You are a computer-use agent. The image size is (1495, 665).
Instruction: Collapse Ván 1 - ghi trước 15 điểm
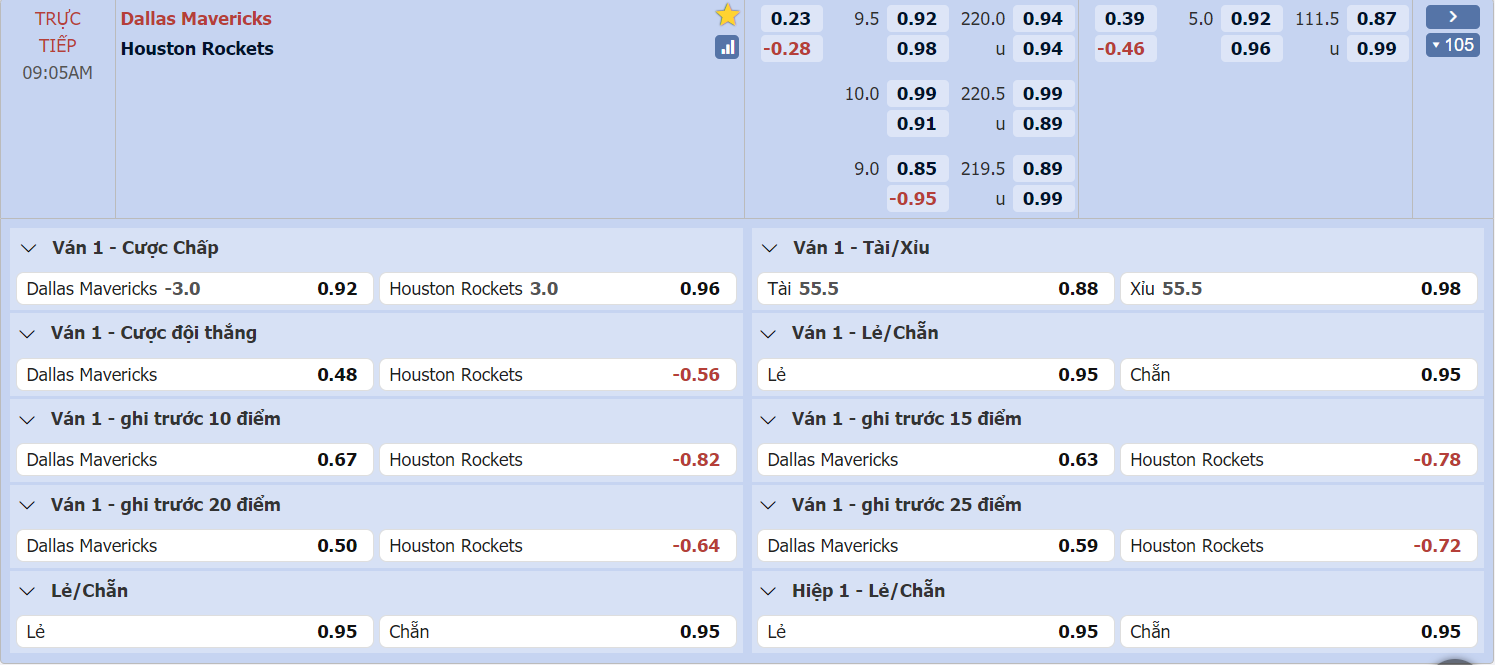pyautogui.click(x=770, y=419)
